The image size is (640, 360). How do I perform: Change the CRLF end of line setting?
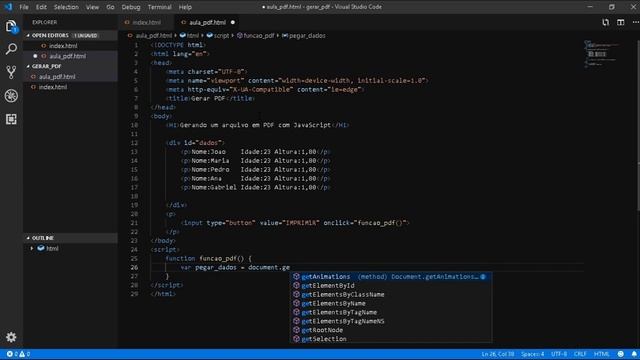coord(580,354)
